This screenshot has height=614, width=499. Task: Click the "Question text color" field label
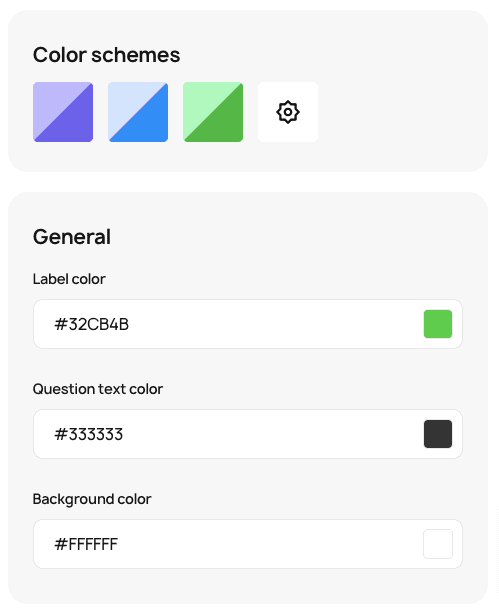pos(98,389)
